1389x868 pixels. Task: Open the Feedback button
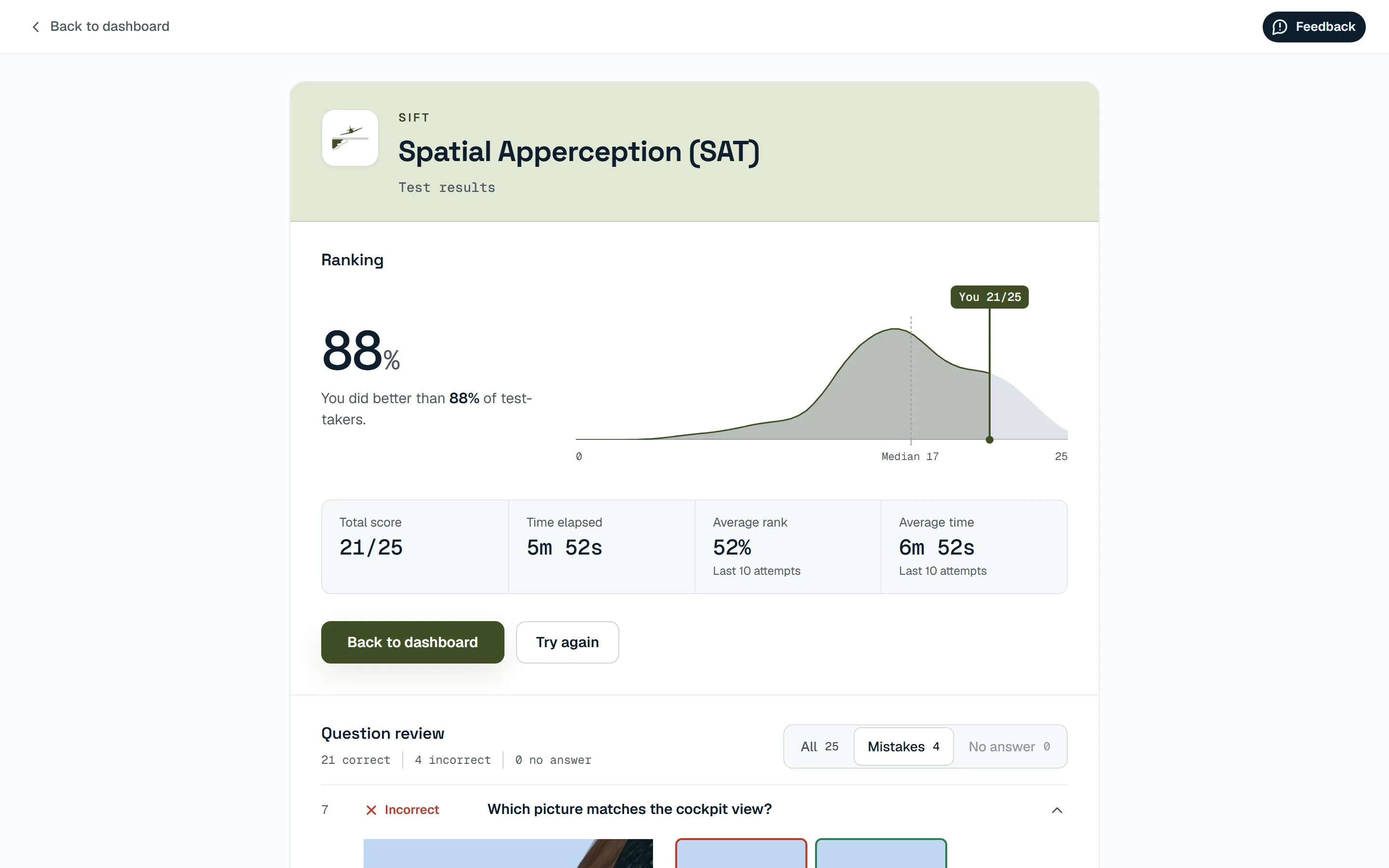click(1313, 27)
